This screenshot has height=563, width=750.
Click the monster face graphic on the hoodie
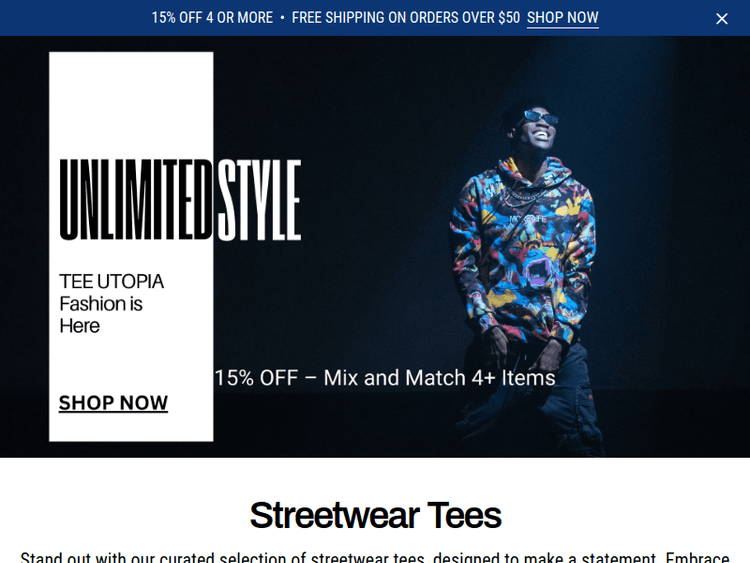539,268
